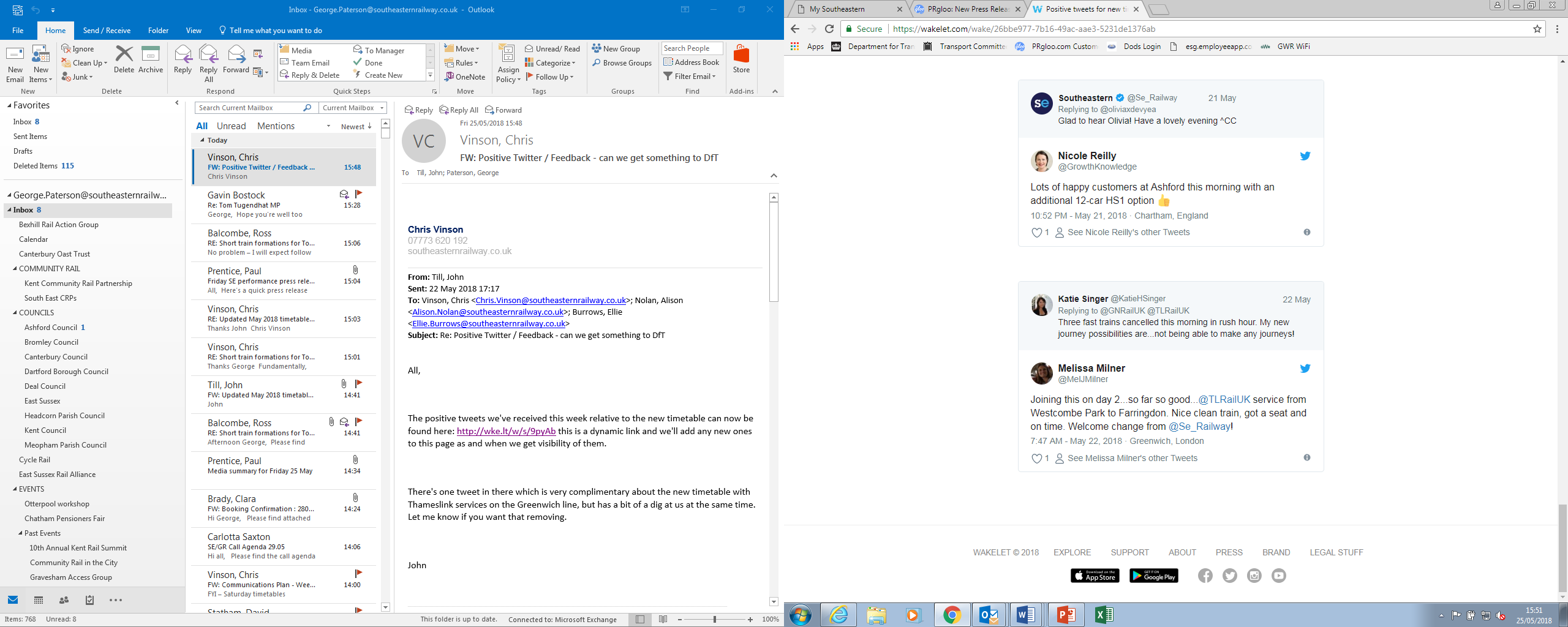Switch to the PRgloo browser tab
This screenshot has width=1568, height=627.
[x=966, y=9]
